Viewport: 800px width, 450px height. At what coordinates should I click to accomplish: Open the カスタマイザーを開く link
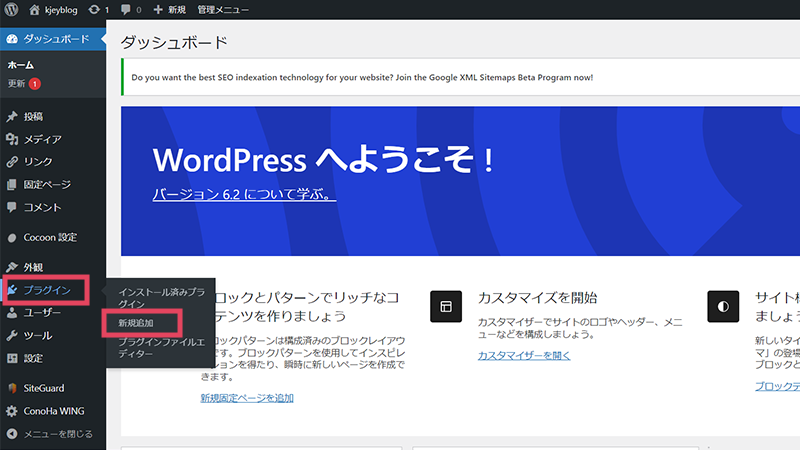tap(524, 355)
